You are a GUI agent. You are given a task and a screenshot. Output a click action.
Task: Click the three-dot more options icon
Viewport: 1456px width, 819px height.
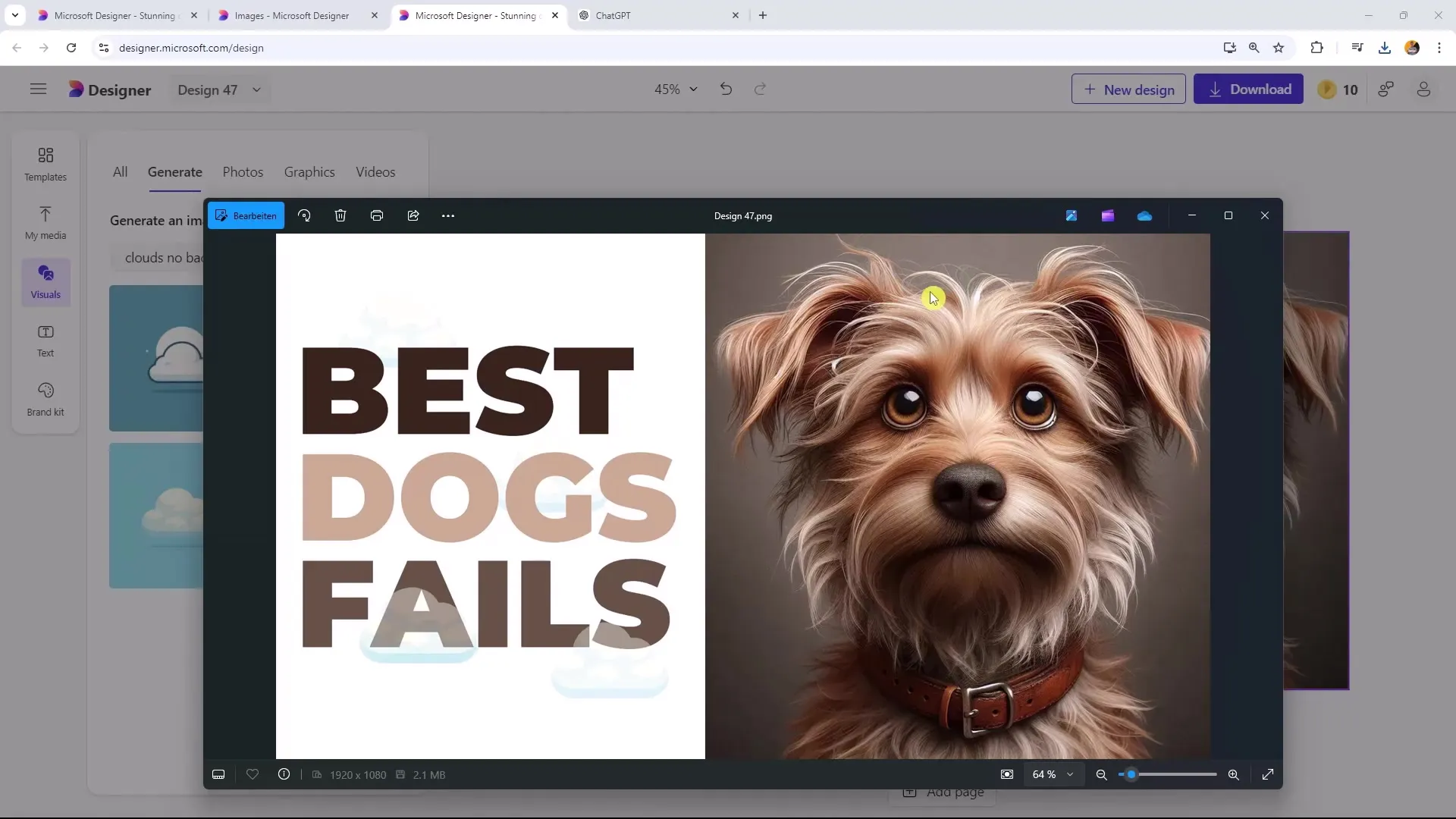pyautogui.click(x=450, y=215)
